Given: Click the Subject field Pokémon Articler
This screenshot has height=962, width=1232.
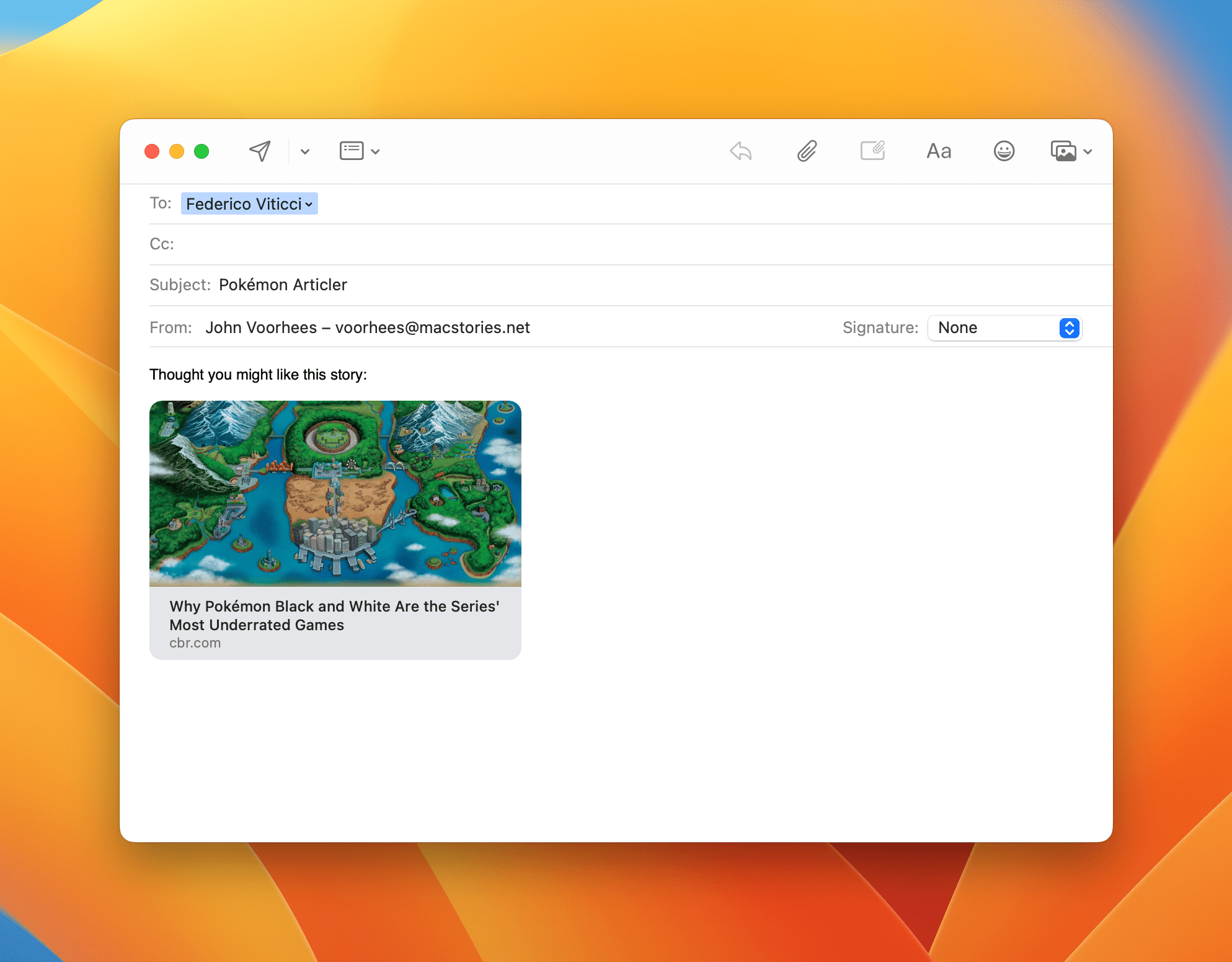Looking at the screenshot, I should [283, 285].
